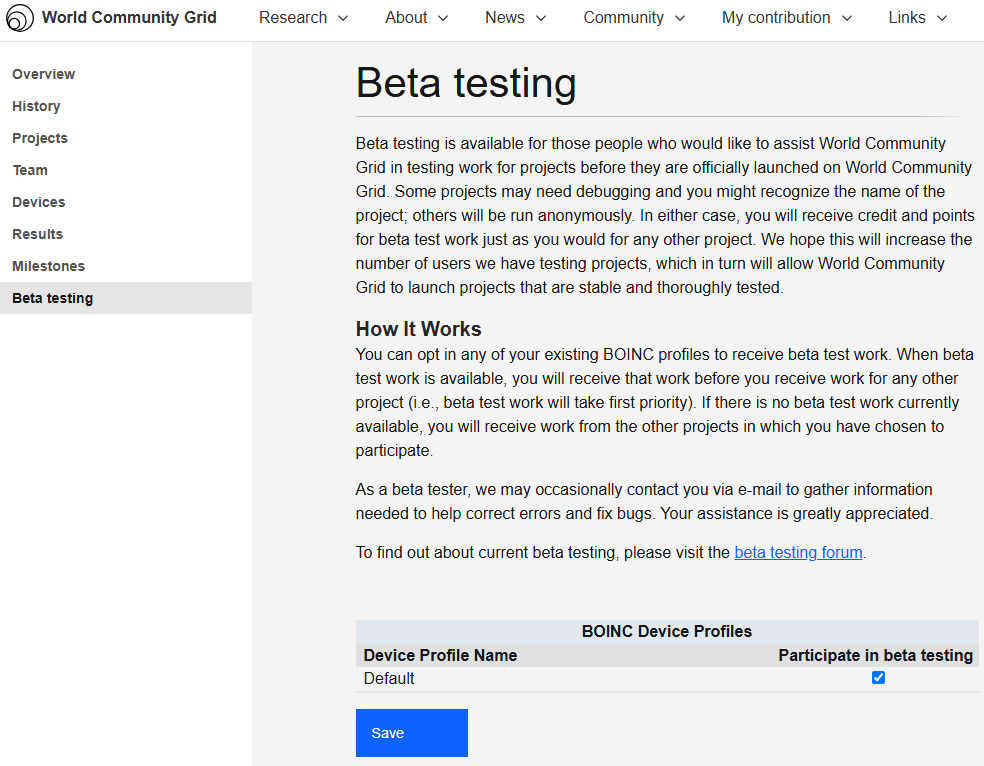Go to Overview in the sidebar
984x766 pixels.
tap(44, 74)
